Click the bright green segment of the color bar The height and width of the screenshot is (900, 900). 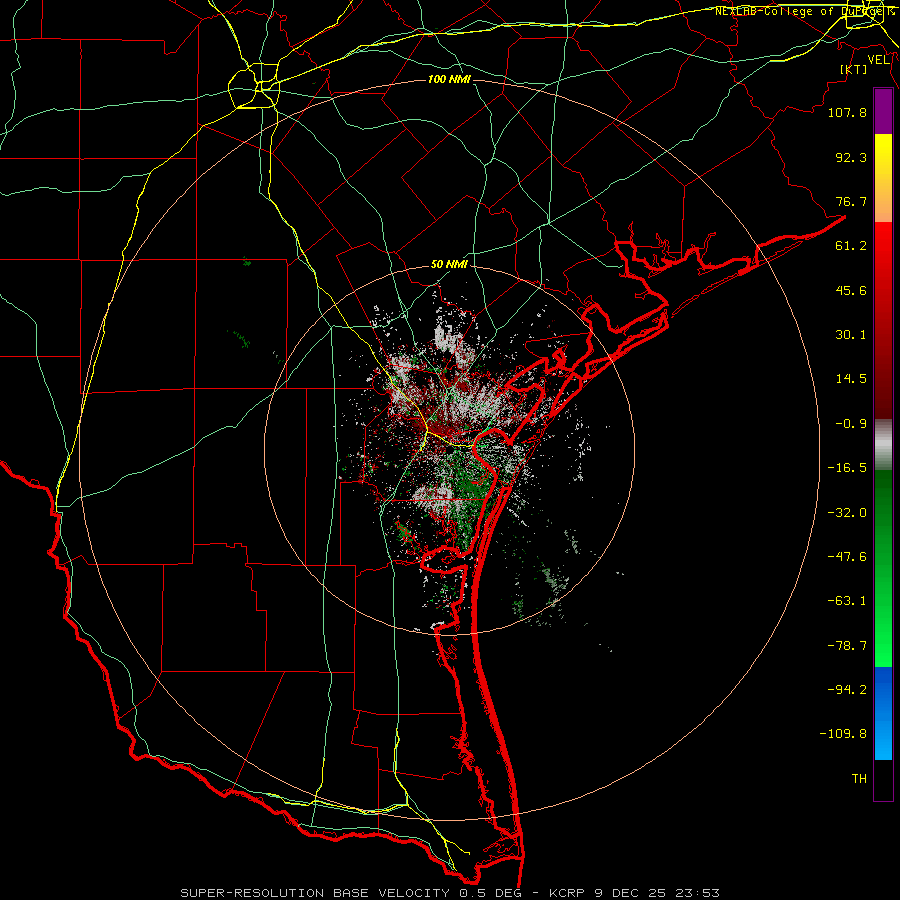[883, 568]
